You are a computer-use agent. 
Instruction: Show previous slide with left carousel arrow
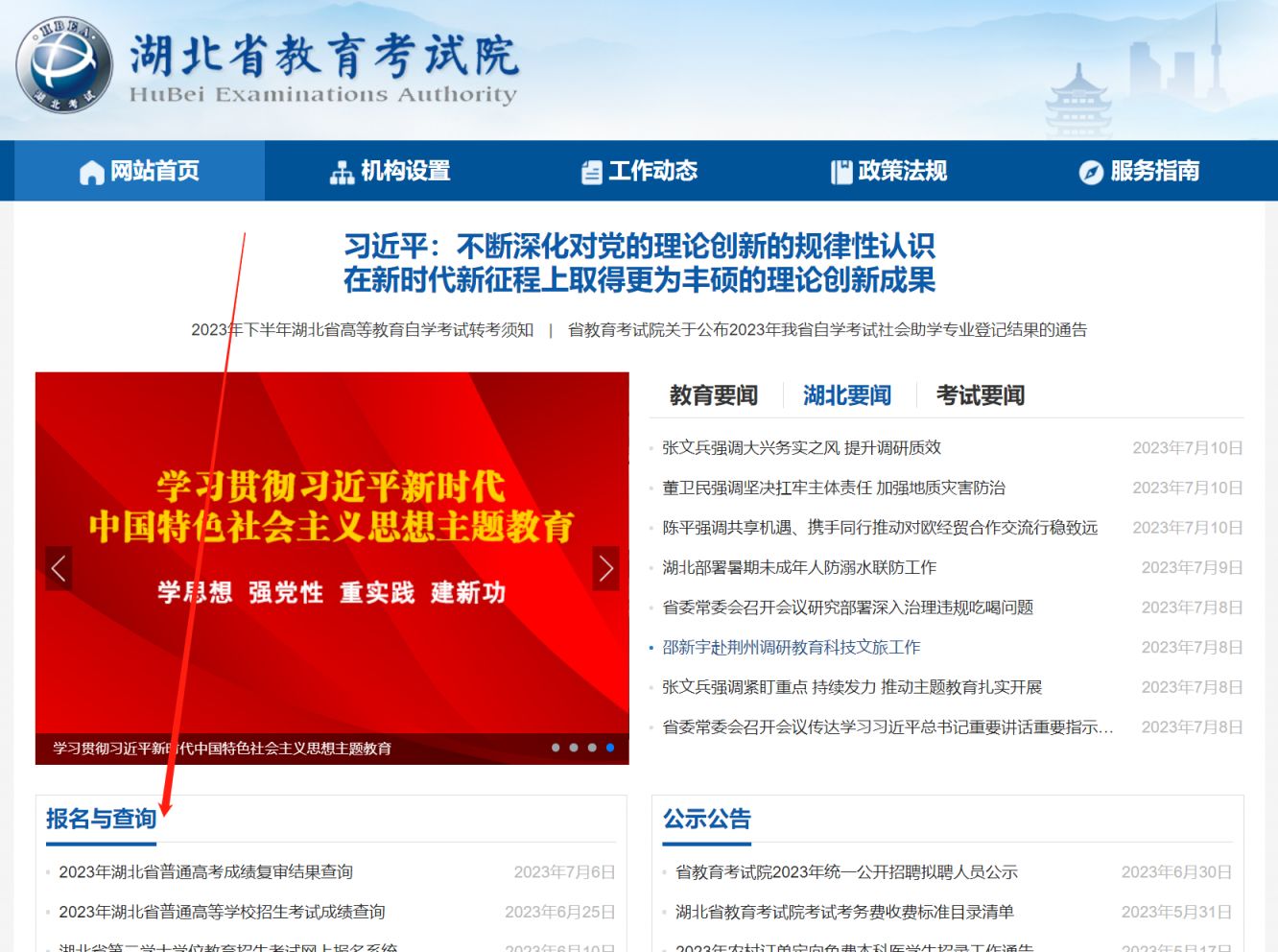click(x=59, y=568)
